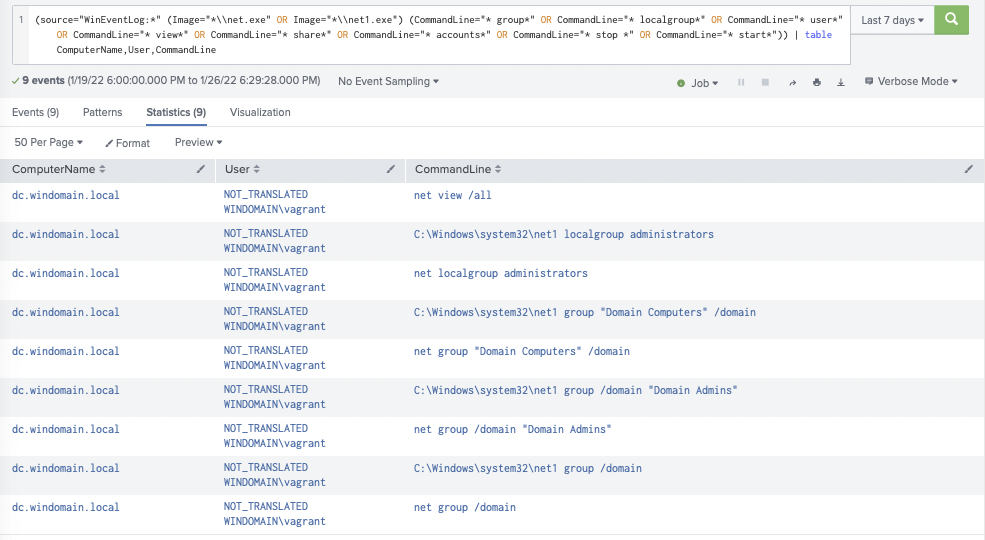The image size is (985, 540).
Task: Open the Last 7 days time picker
Action: 892,20
